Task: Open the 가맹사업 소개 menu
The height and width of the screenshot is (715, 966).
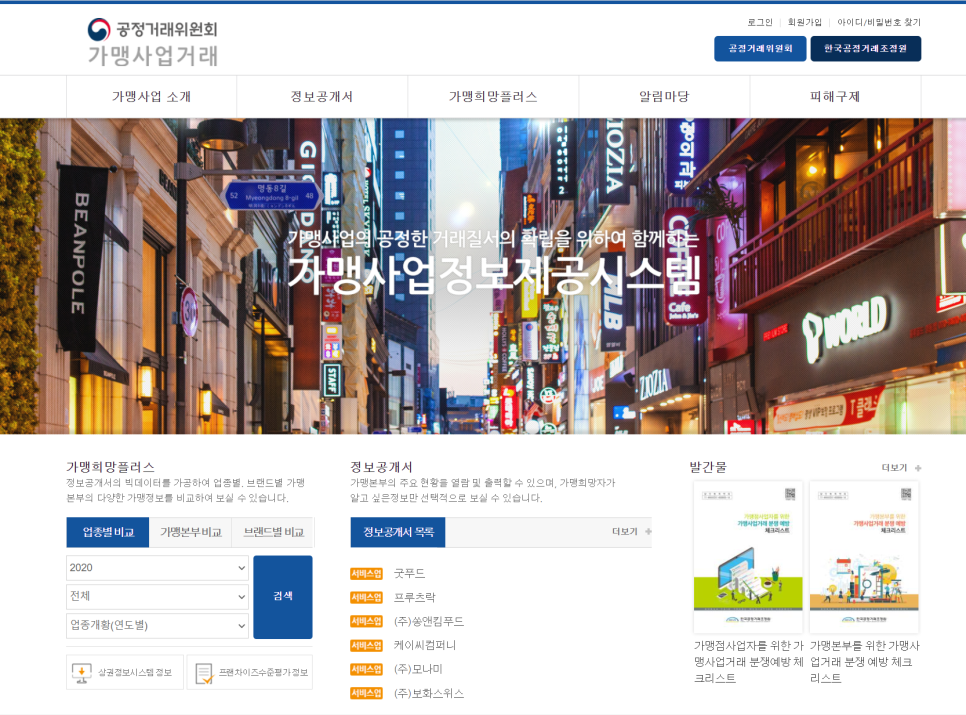Action: 152,97
